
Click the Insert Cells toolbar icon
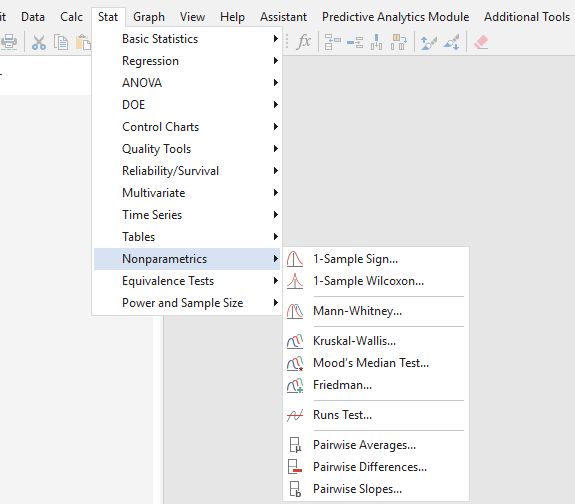point(333,42)
